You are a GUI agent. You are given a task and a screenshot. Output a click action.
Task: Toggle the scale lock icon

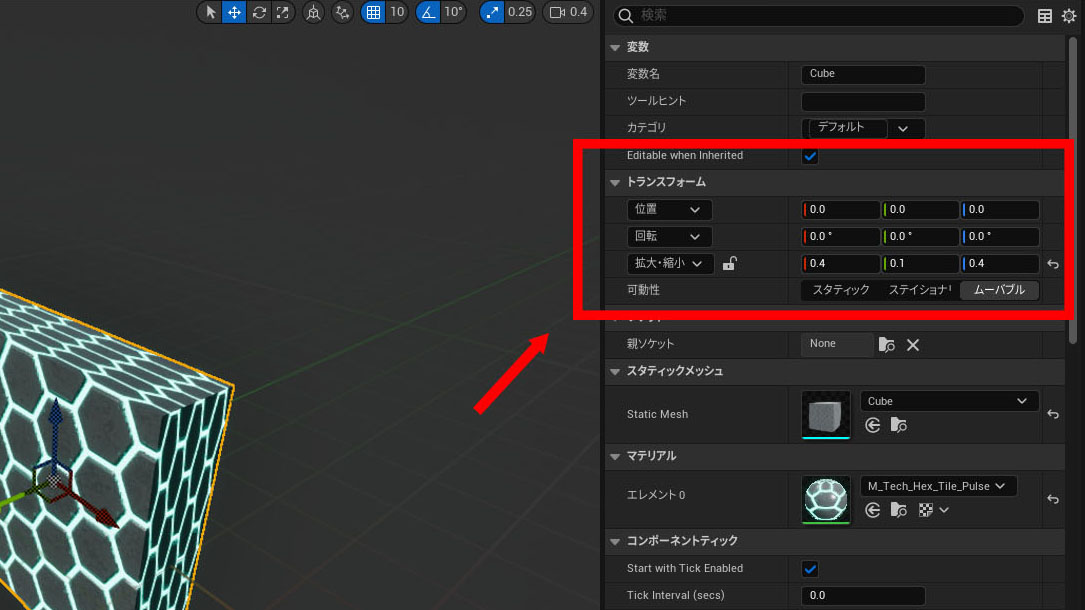pyautogui.click(x=730, y=264)
